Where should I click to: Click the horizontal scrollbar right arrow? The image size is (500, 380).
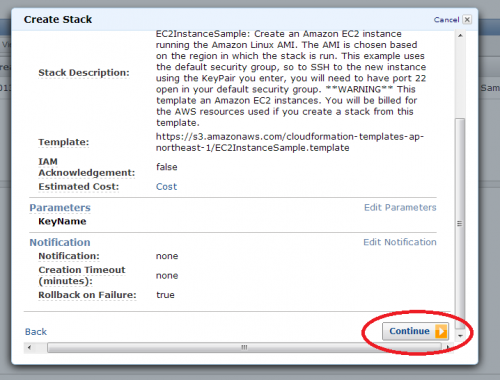click(447, 347)
